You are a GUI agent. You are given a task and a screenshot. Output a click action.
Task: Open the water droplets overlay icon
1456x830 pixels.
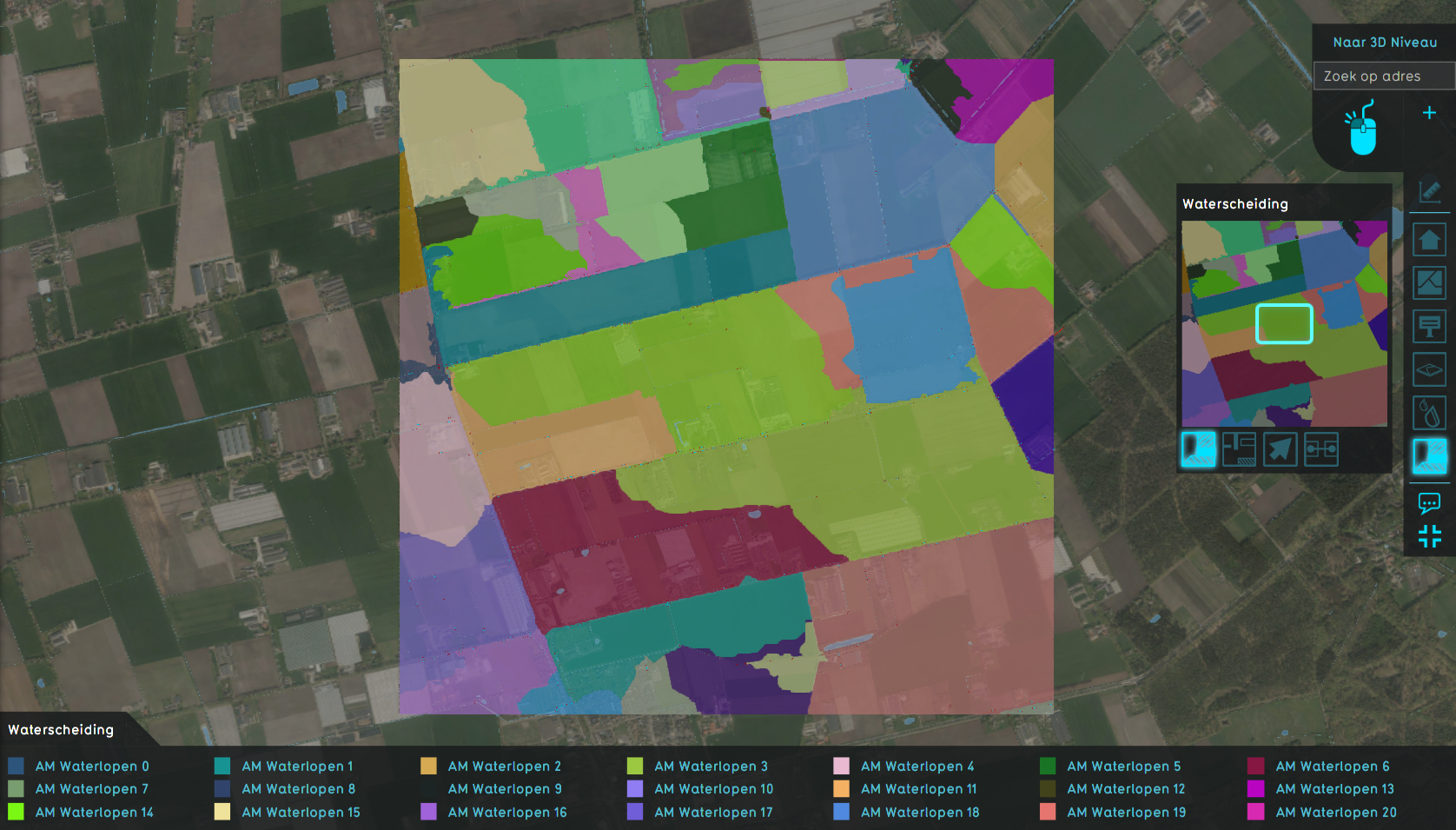click(x=1429, y=413)
